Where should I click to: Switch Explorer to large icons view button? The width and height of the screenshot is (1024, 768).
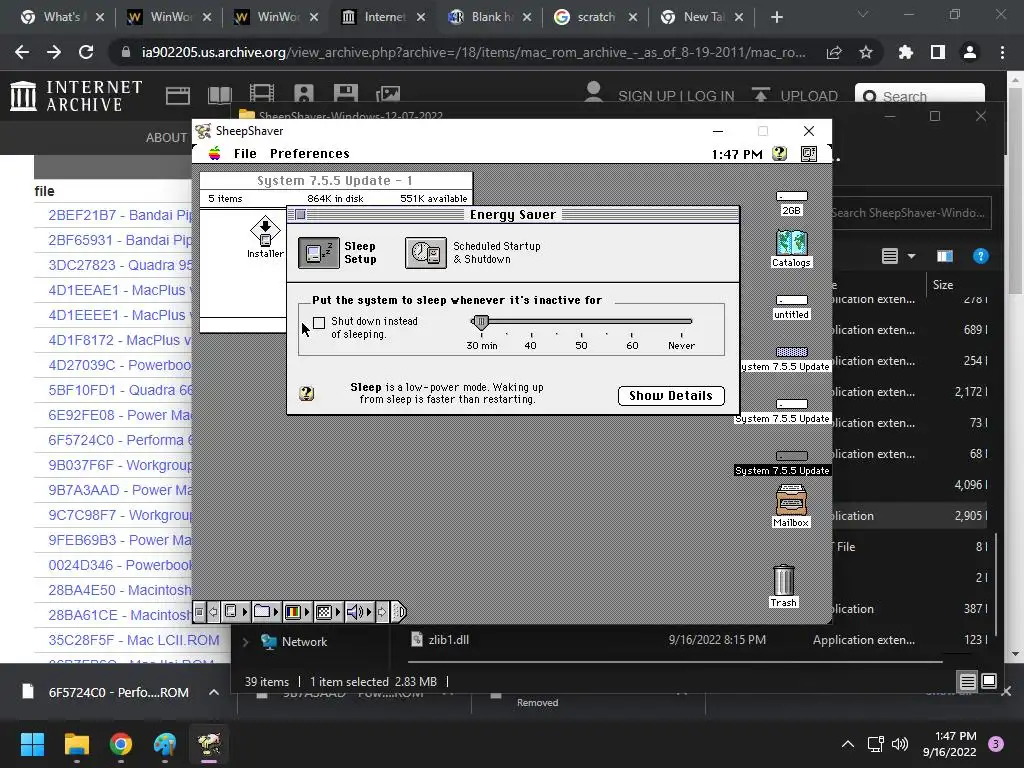[989, 682]
